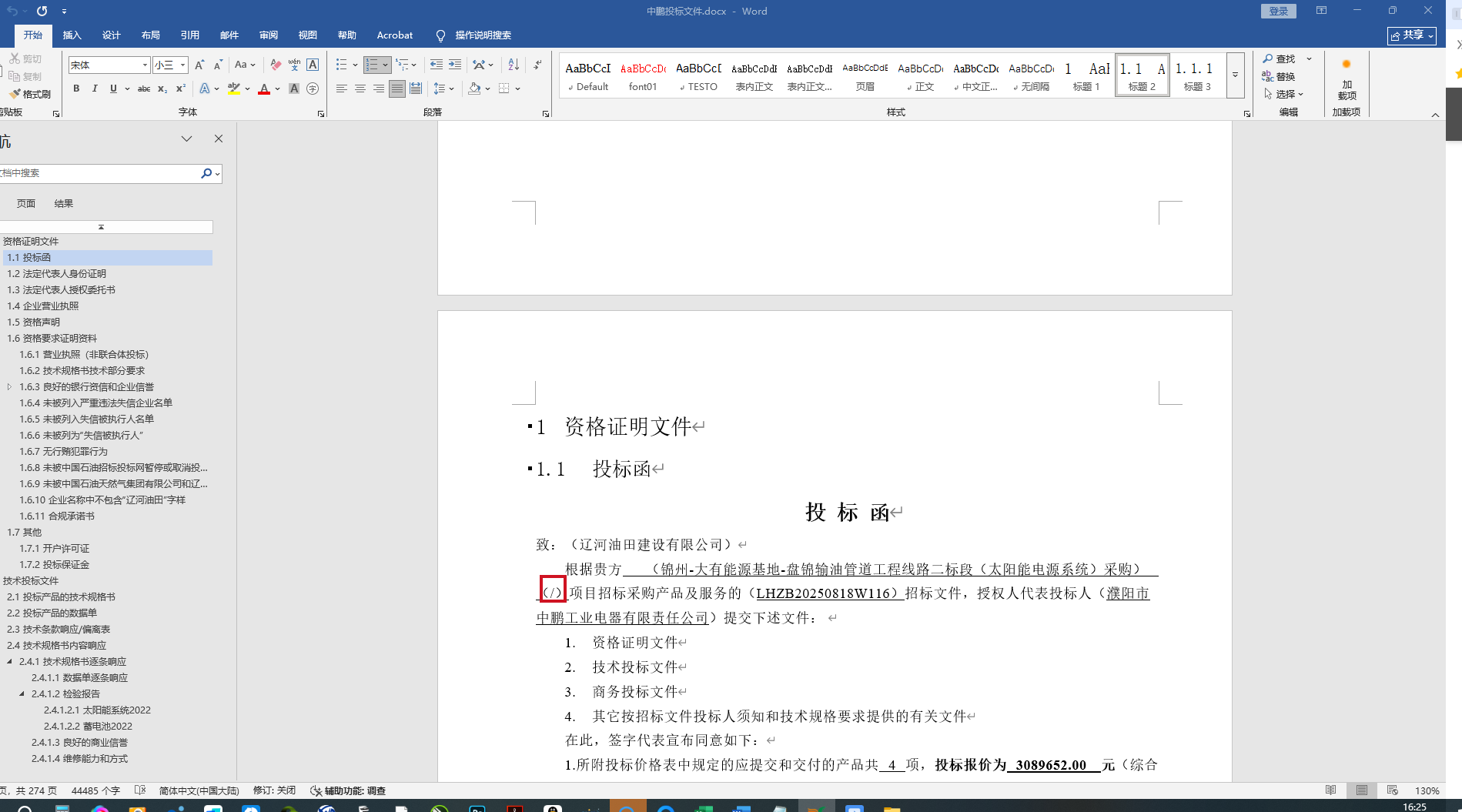1462x812 pixels.
Task: Toggle character shading
Action: (x=294, y=89)
